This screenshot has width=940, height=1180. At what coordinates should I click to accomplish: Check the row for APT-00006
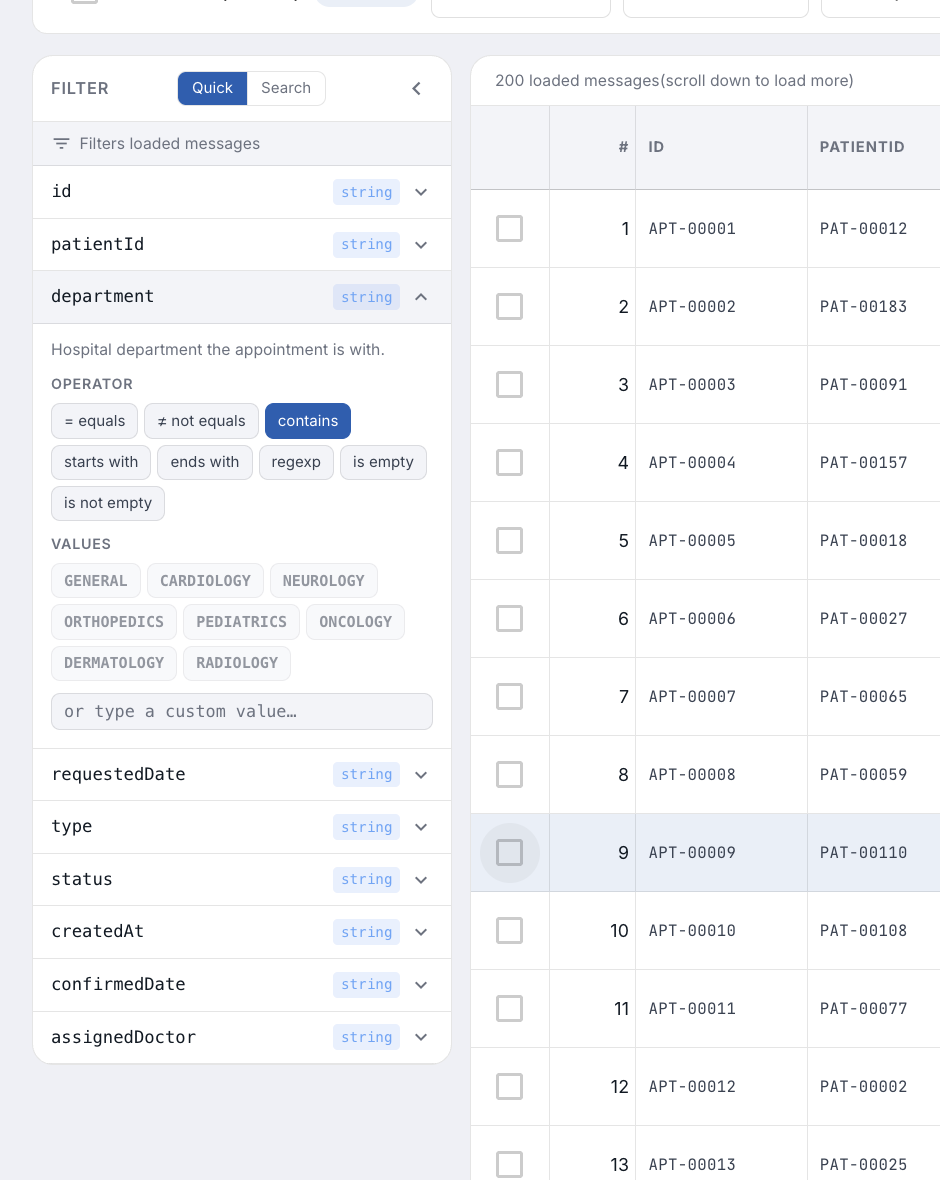[x=510, y=619]
